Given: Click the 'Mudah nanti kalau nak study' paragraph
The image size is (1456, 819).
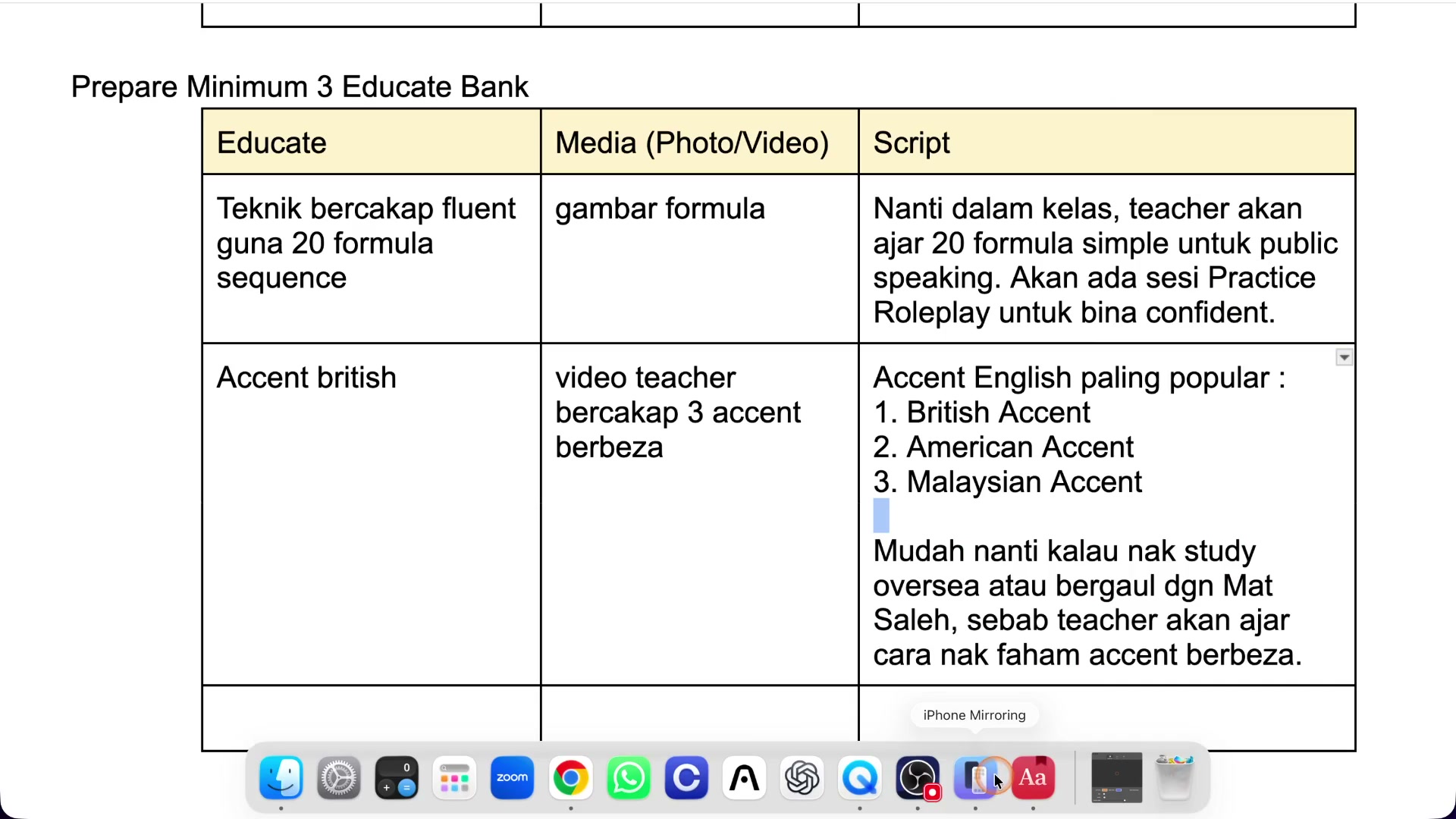Looking at the screenshot, I should tap(1087, 603).
